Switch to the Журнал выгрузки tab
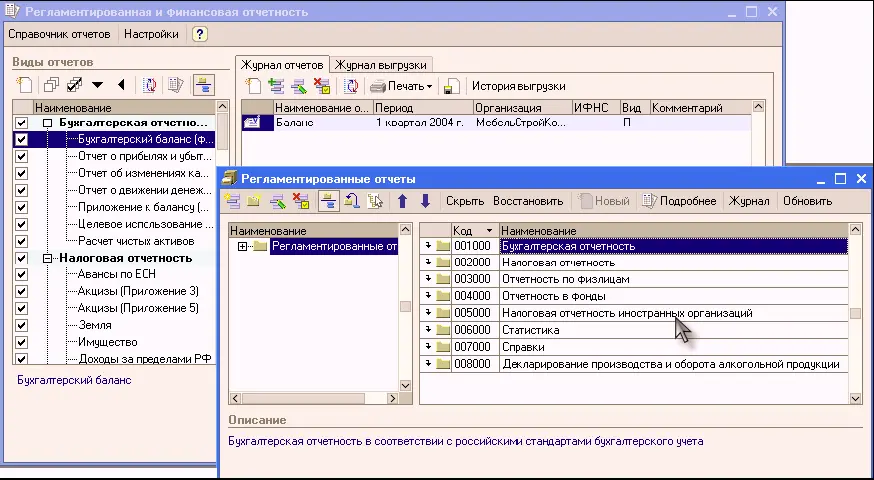Viewport: 874px width, 480px height. 381,65
